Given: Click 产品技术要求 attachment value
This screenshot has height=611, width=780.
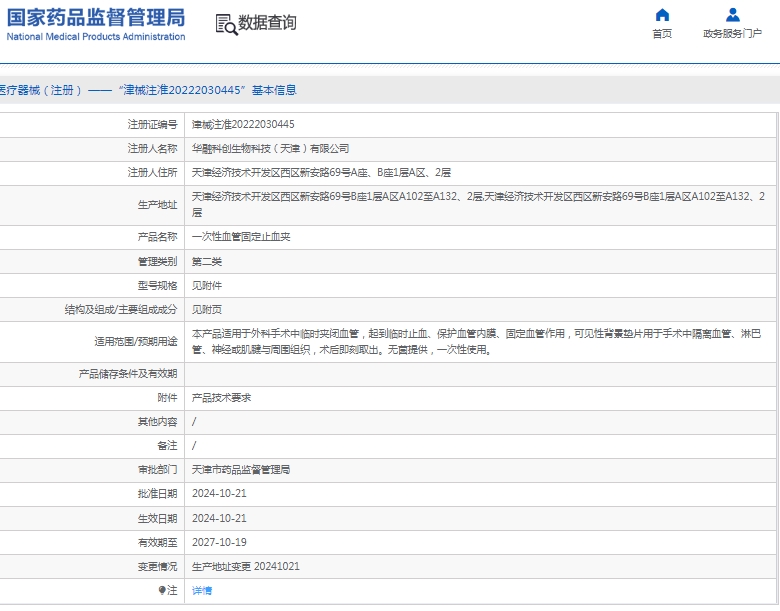Looking at the screenshot, I should pyautogui.click(x=221, y=398).
